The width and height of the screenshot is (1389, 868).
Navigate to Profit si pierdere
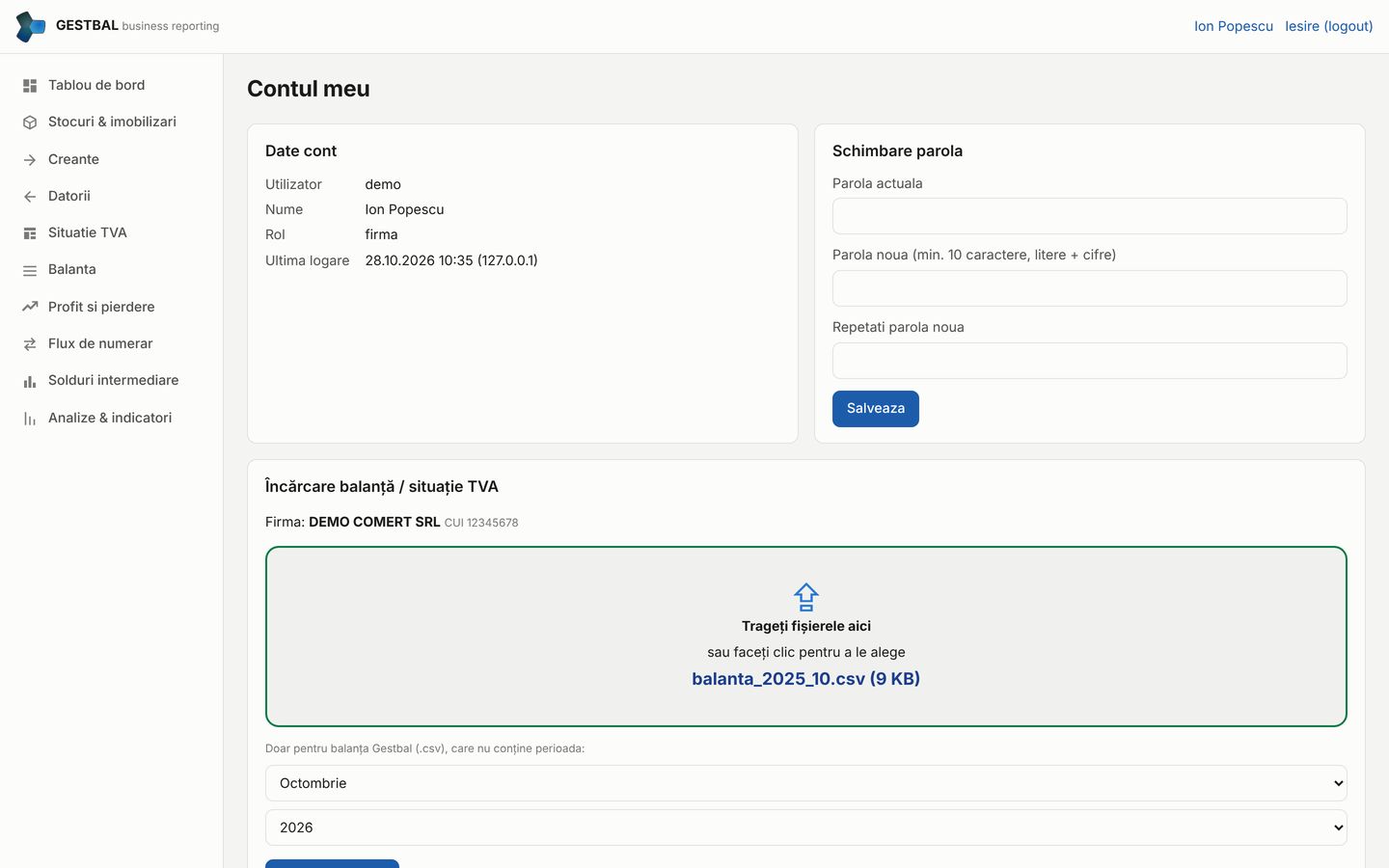(x=112, y=307)
